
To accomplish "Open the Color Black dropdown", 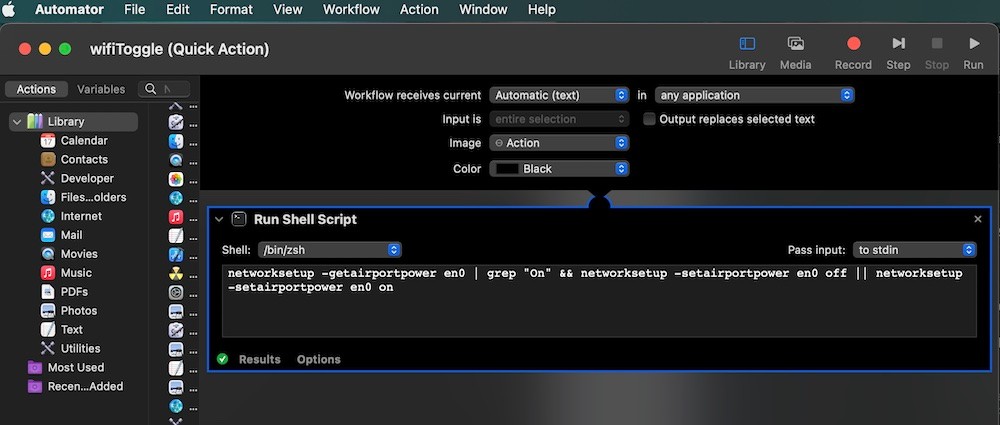I will pos(559,169).
